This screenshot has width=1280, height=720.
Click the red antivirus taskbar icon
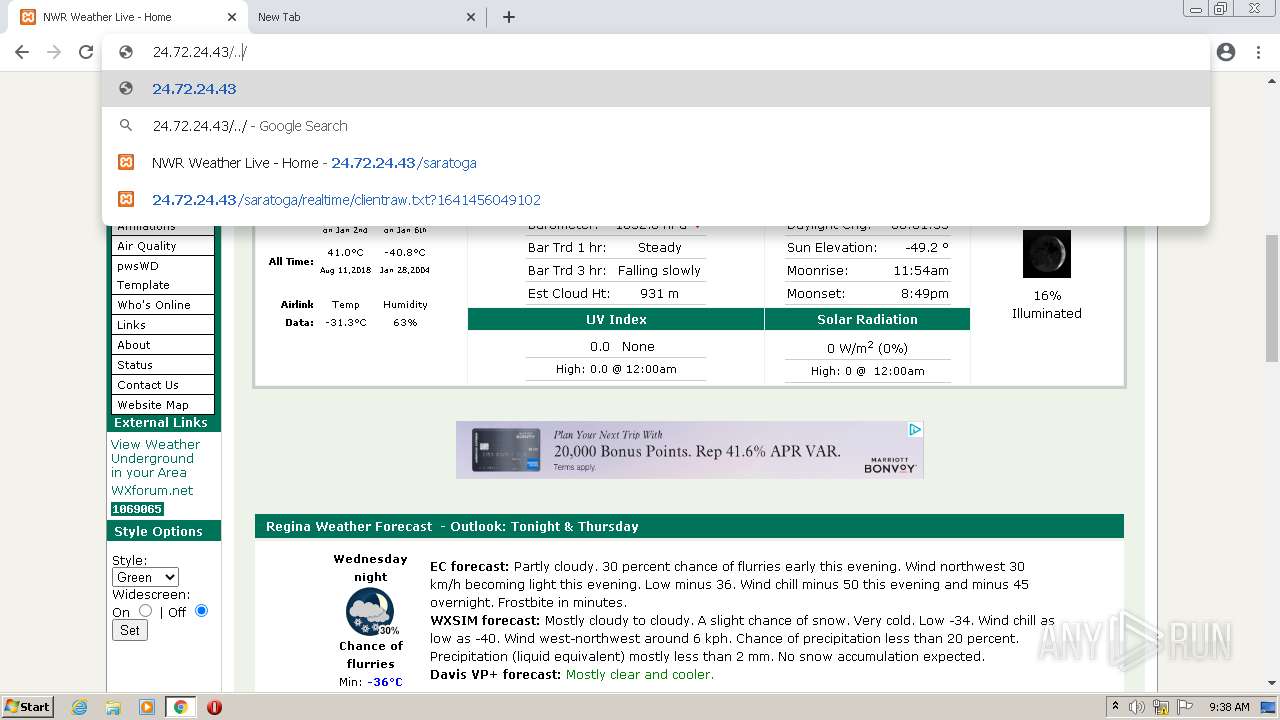(214, 707)
